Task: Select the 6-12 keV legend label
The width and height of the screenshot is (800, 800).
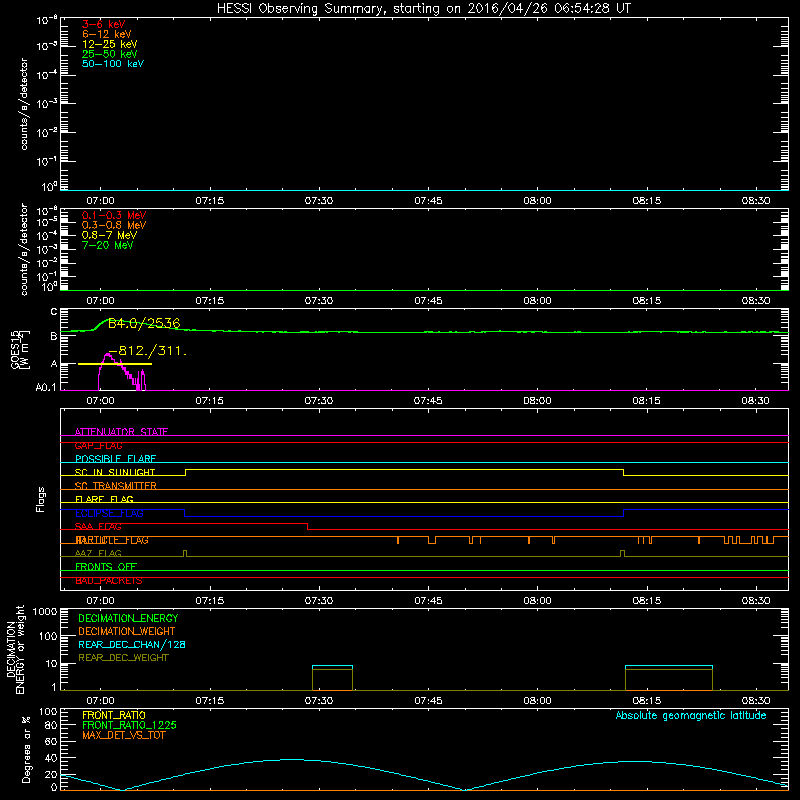Action: pos(106,34)
